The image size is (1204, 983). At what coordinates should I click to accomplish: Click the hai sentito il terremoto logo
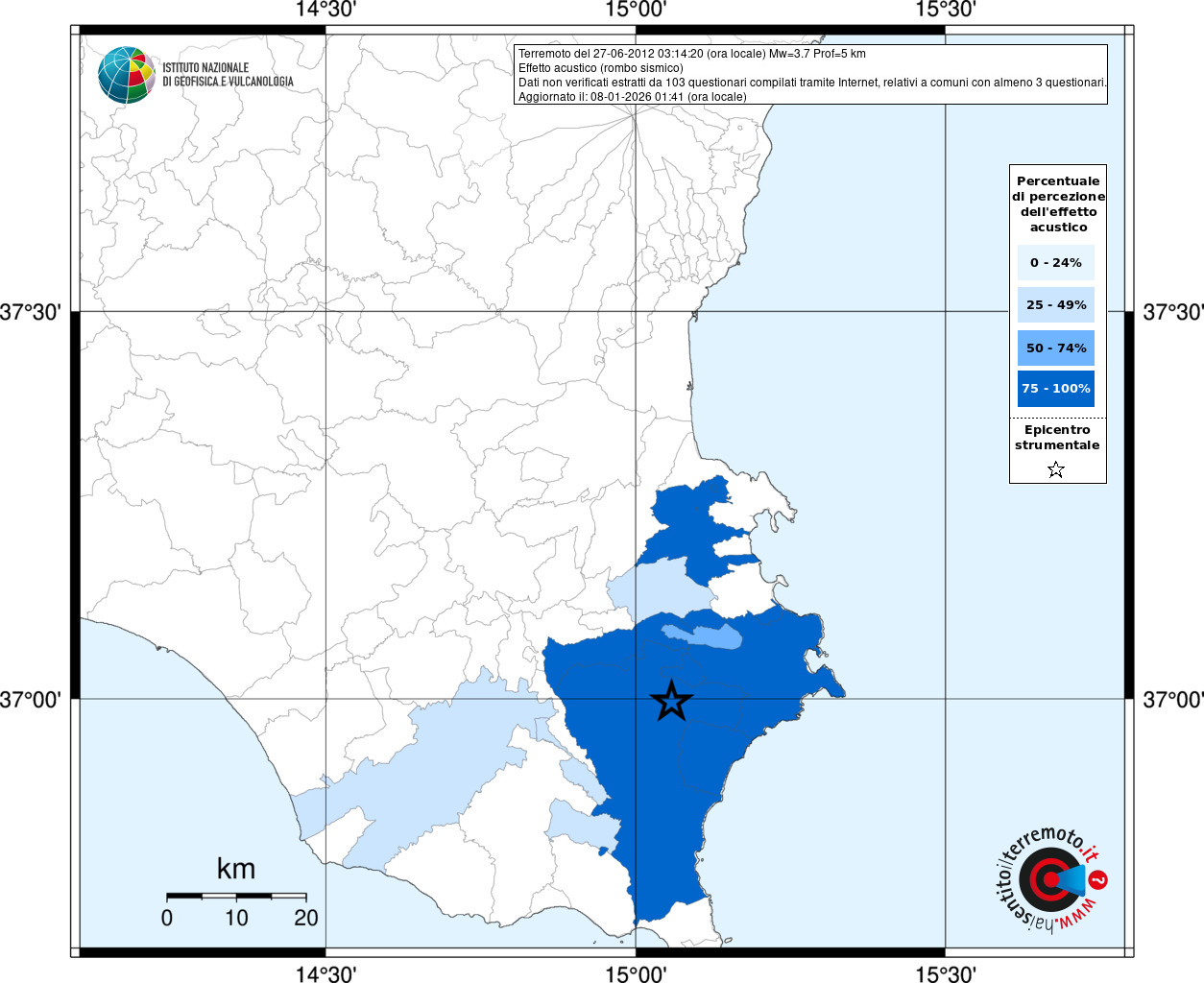click(1051, 879)
